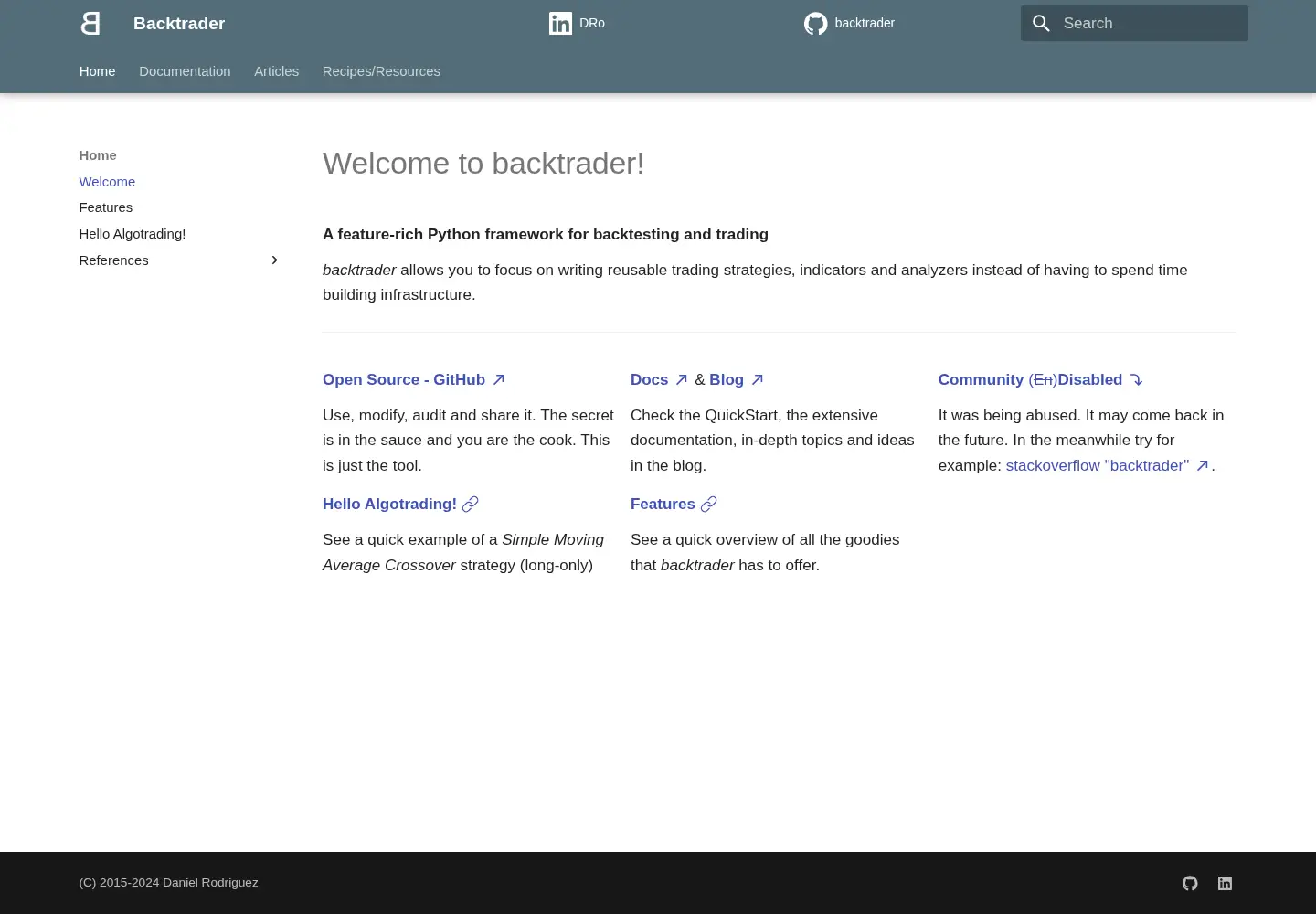Switch to the Home tab

click(x=98, y=71)
